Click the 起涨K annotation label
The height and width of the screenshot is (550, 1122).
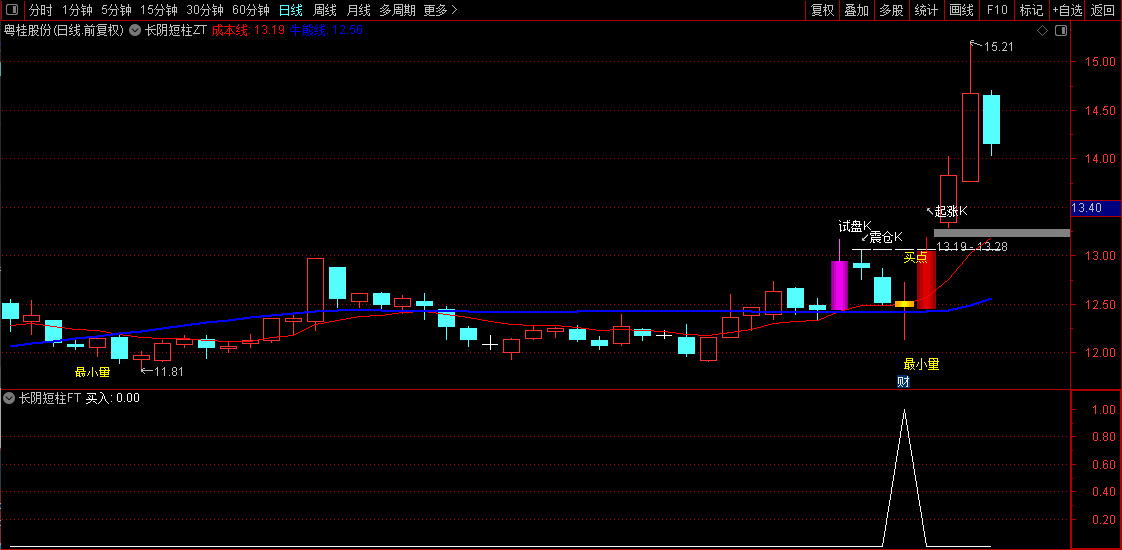click(951, 211)
